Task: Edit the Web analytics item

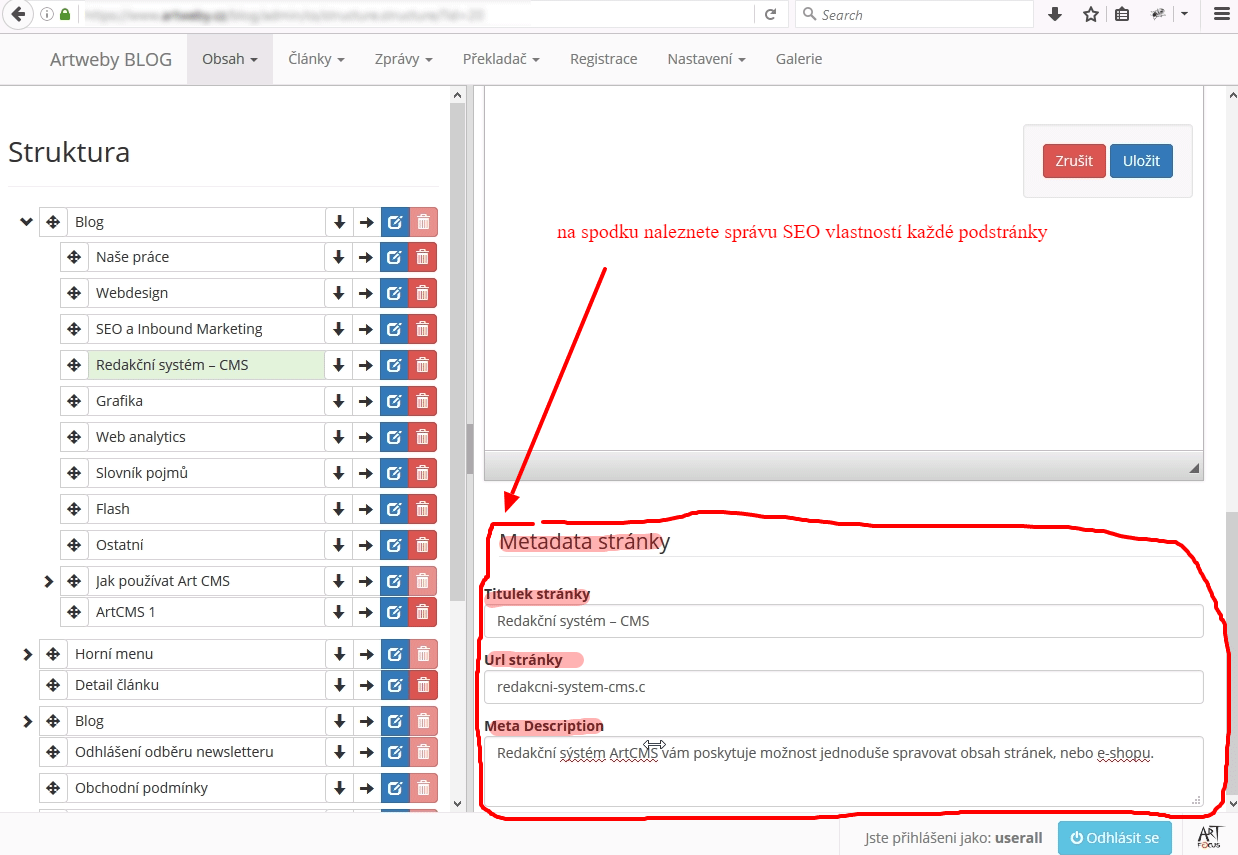Action: [x=394, y=437]
